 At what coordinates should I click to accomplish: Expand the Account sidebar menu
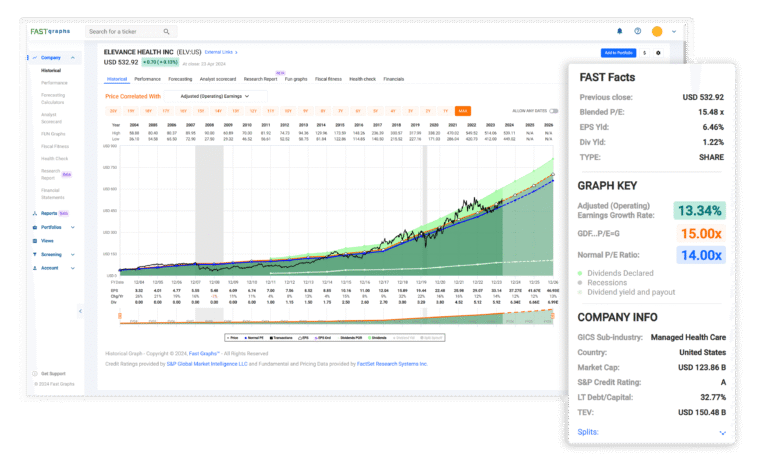point(73,268)
